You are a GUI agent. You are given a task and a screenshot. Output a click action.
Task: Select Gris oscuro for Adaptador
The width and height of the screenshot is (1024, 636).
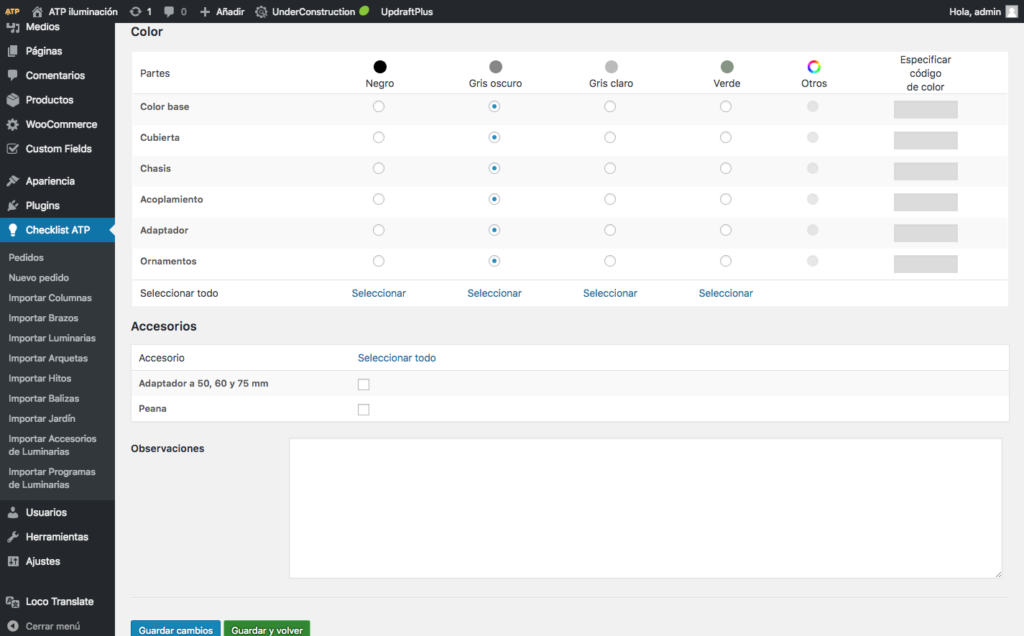pos(494,230)
